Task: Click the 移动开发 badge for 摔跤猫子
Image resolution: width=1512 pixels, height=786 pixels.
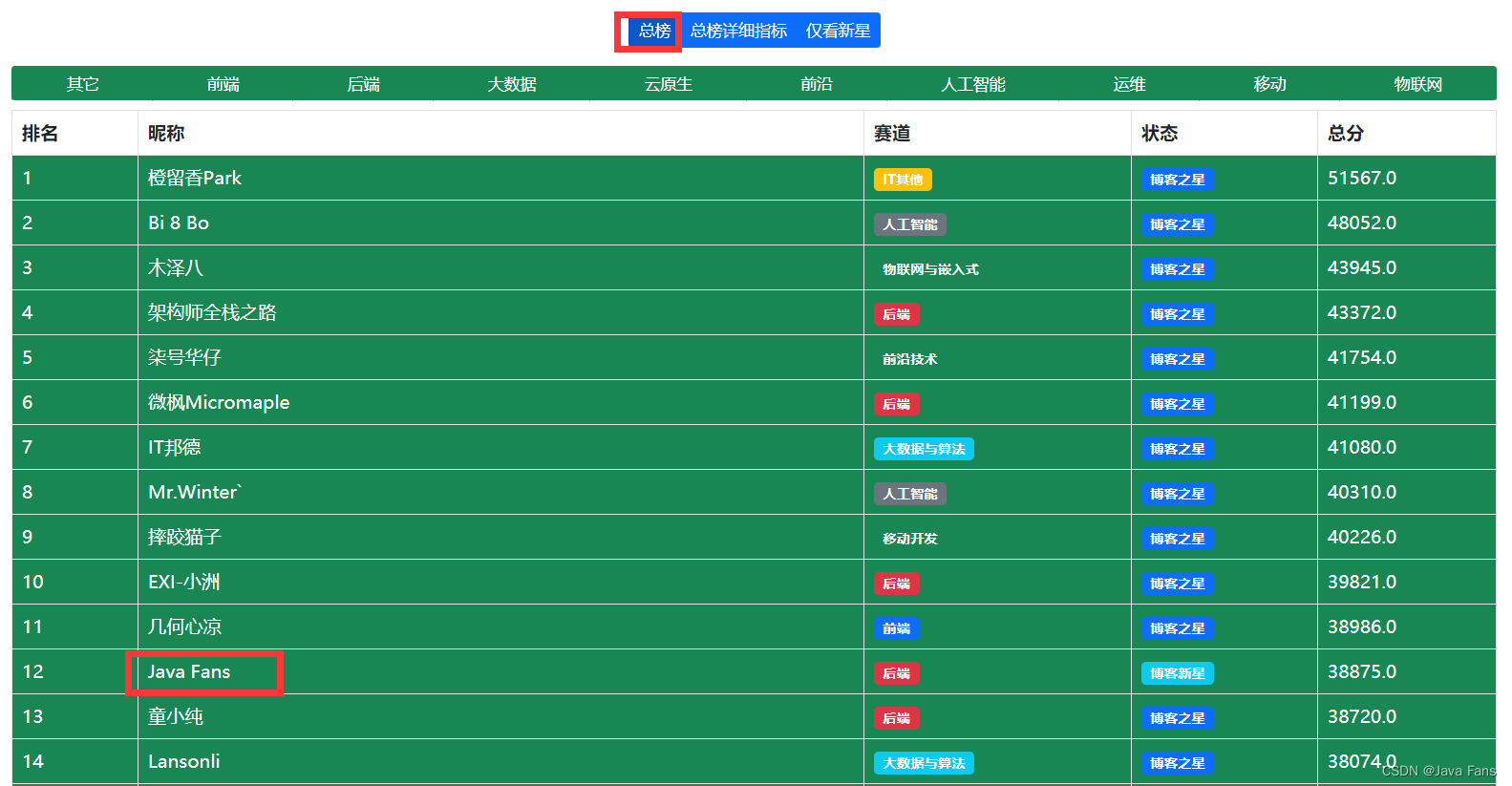Action: [x=909, y=539]
